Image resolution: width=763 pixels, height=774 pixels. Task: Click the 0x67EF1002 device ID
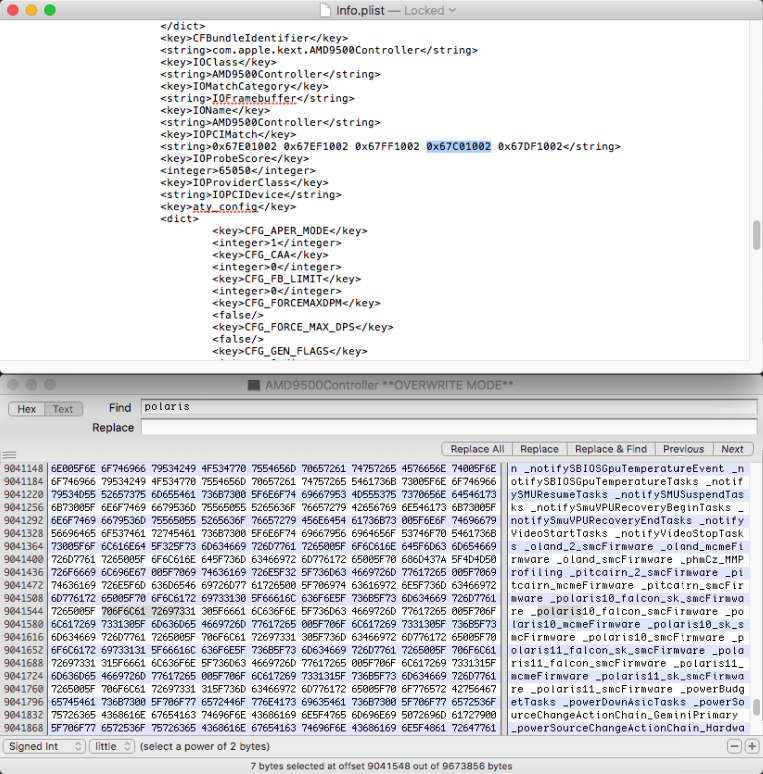click(316, 147)
